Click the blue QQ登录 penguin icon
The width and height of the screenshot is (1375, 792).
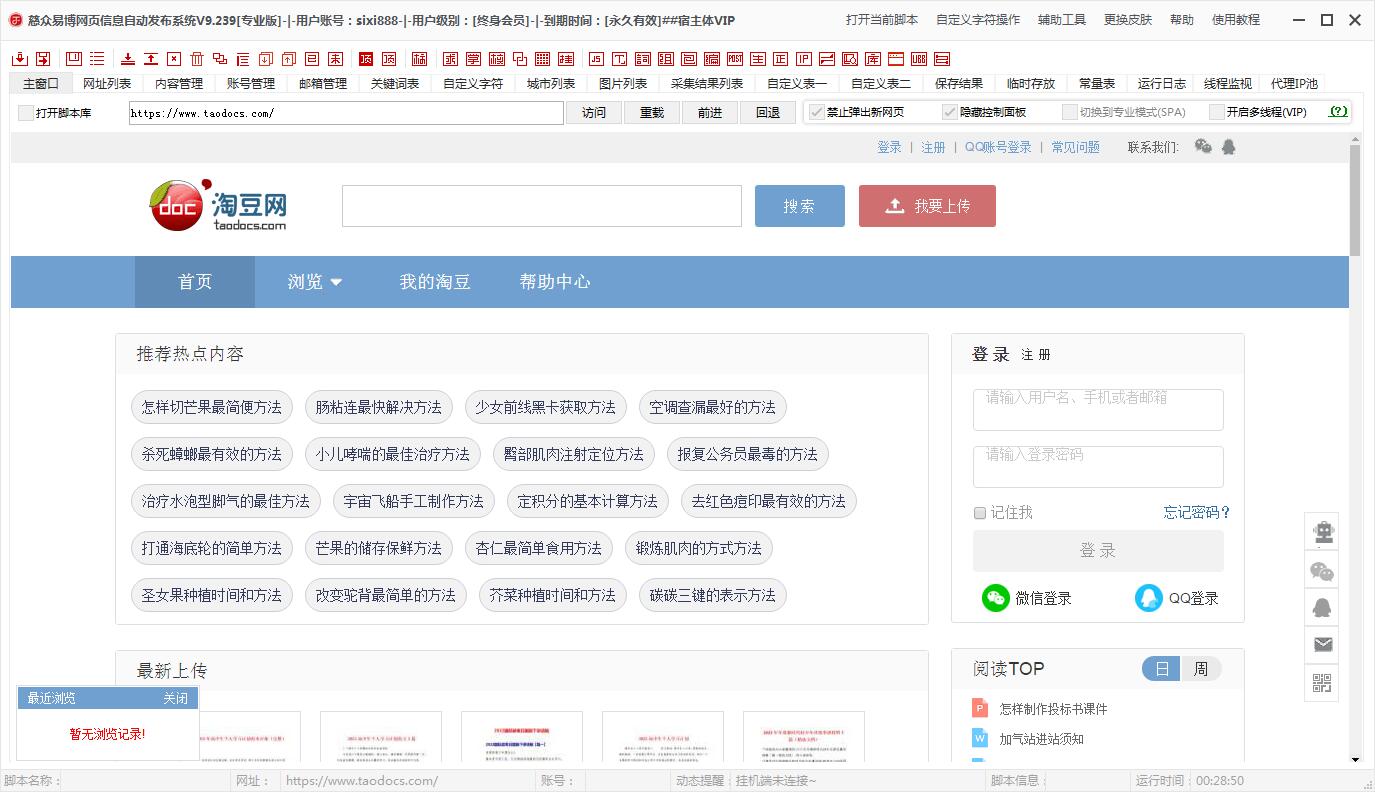(x=1149, y=598)
